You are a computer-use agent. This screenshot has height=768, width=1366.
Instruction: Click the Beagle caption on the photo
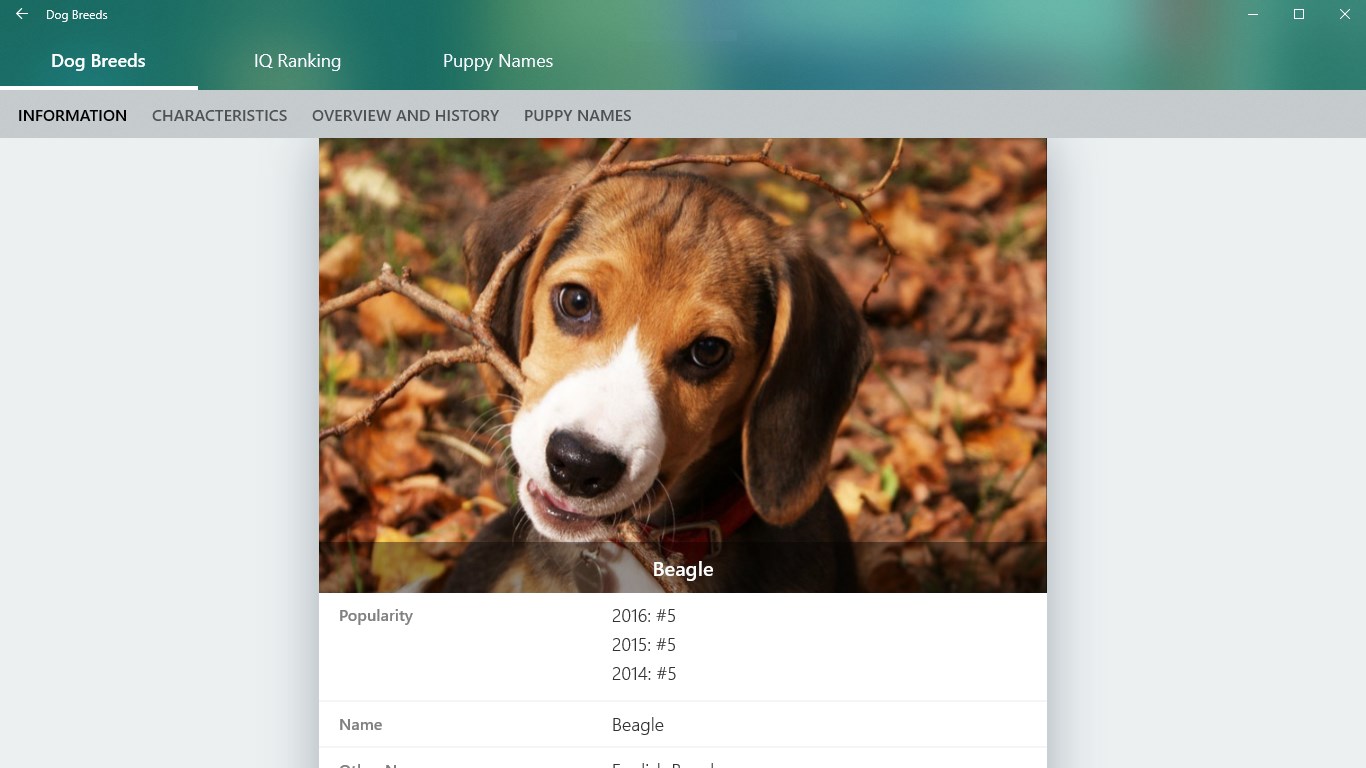(683, 569)
